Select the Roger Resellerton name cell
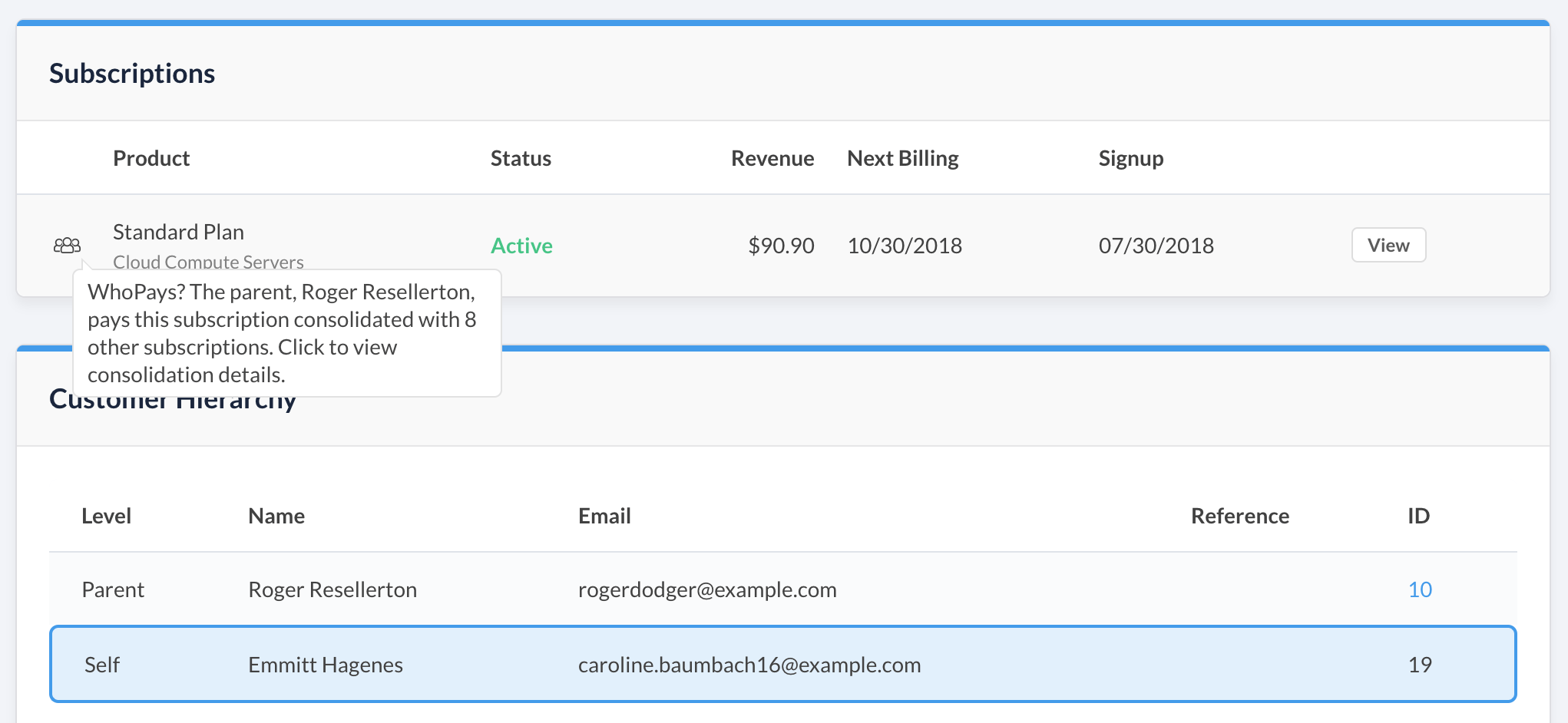 pyautogui.click(x=332, y=589)
